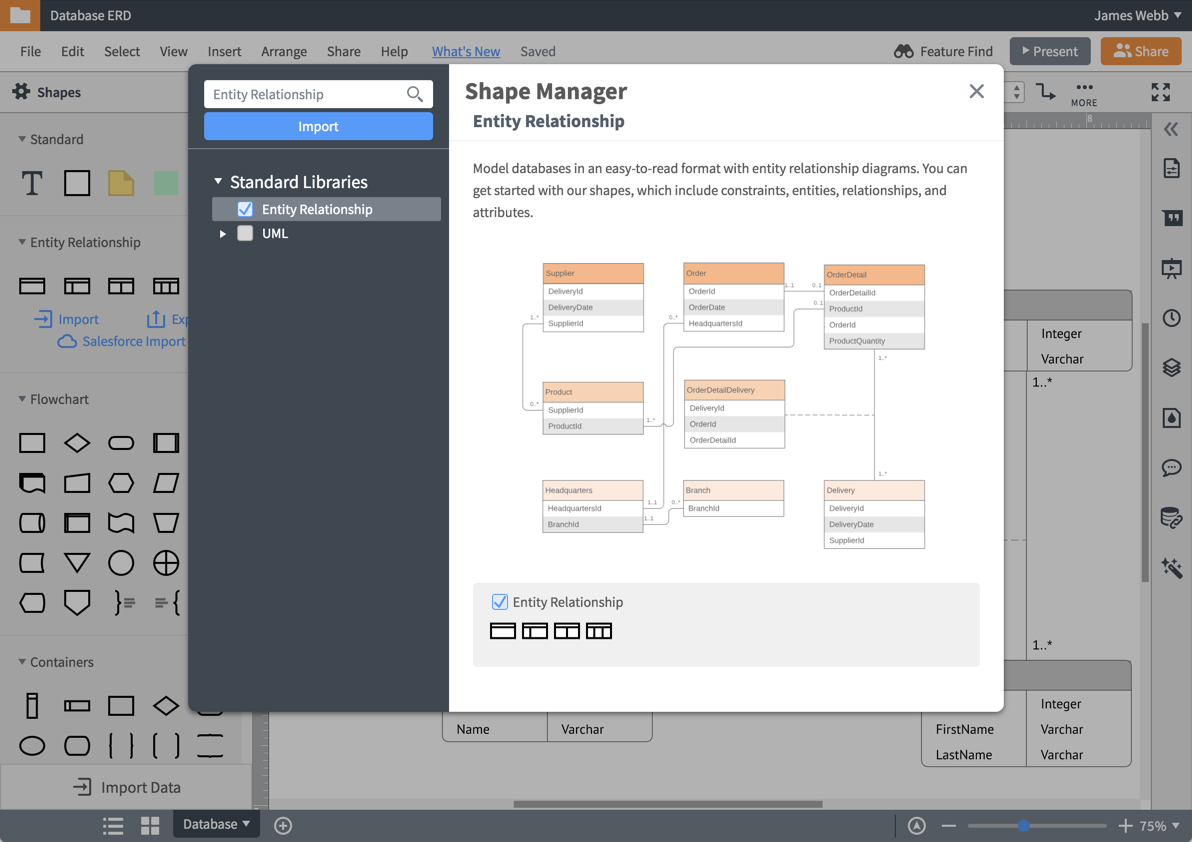Open the Layers panel in right sidebar
Image resolution: width=1192 pixels, height=842 pixels.
(1171, 367)
